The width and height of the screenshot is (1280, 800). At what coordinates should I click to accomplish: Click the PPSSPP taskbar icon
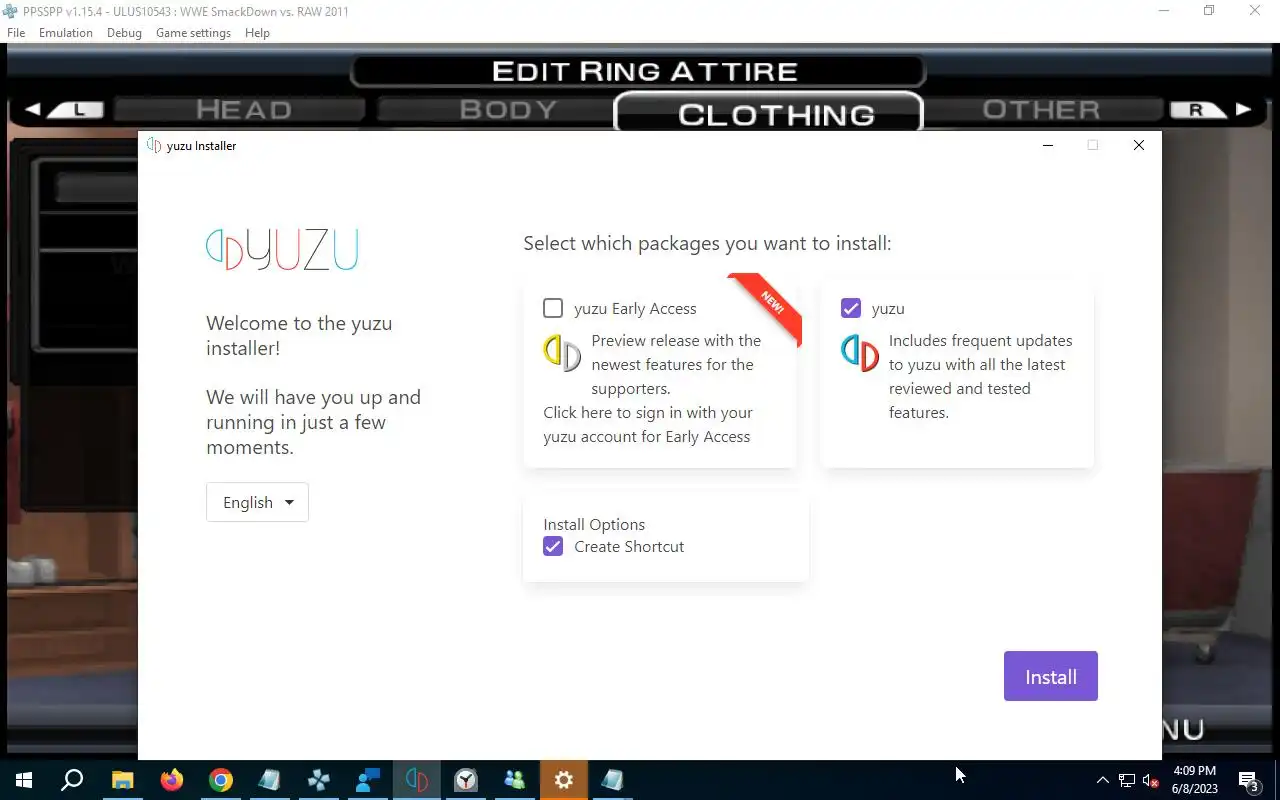point(319,780)
